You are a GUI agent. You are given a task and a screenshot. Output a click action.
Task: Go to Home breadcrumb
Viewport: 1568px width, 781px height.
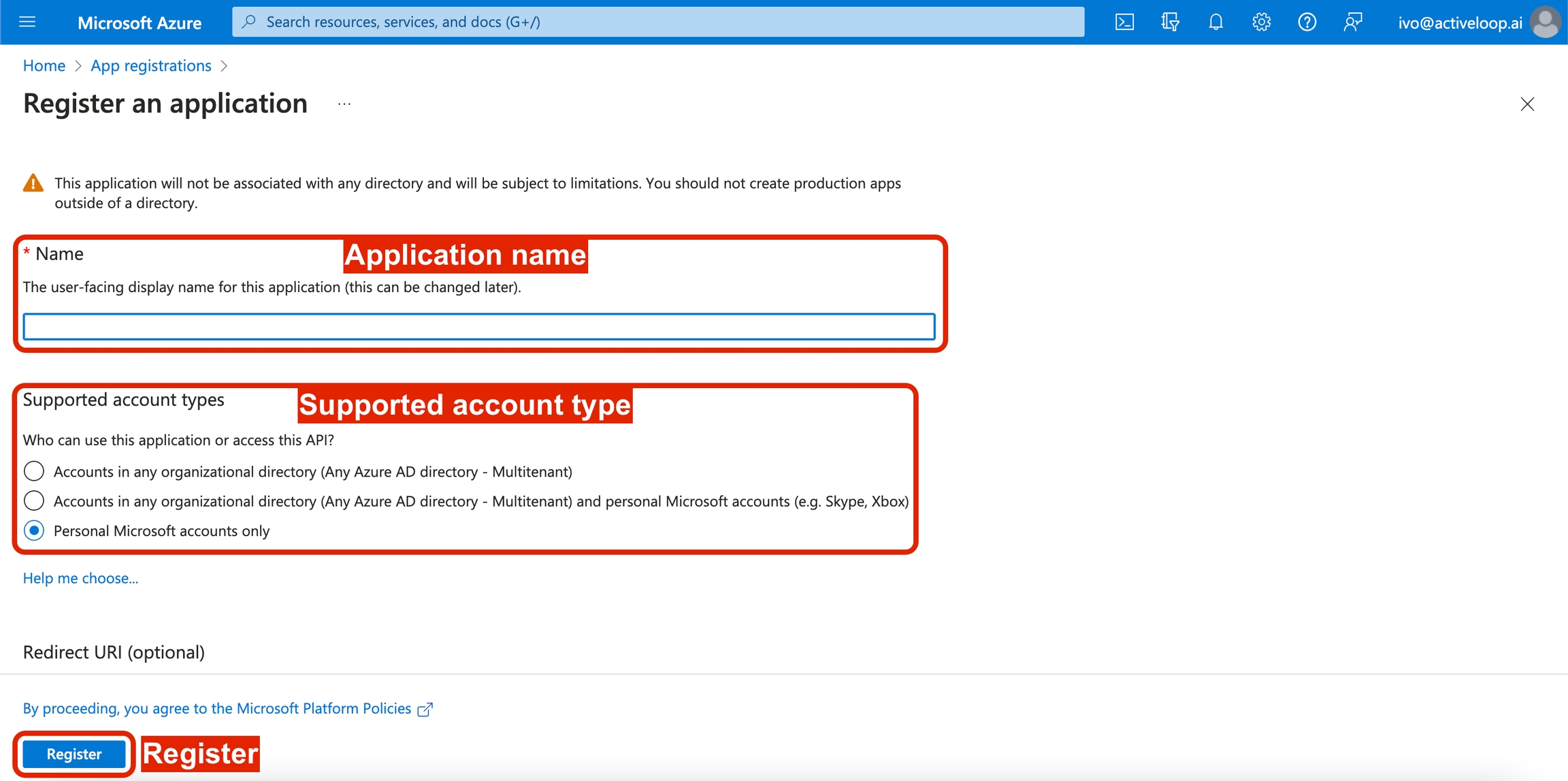click(44, 65)
